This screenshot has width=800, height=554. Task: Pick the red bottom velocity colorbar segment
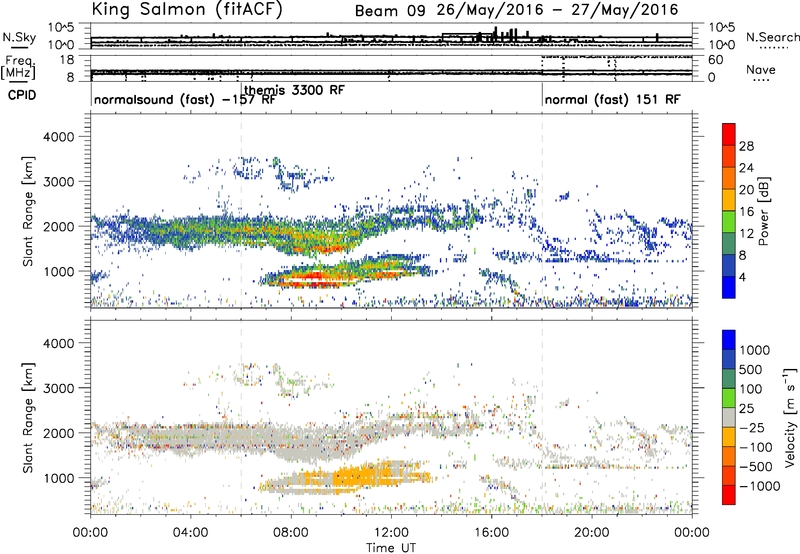point(729,495)
